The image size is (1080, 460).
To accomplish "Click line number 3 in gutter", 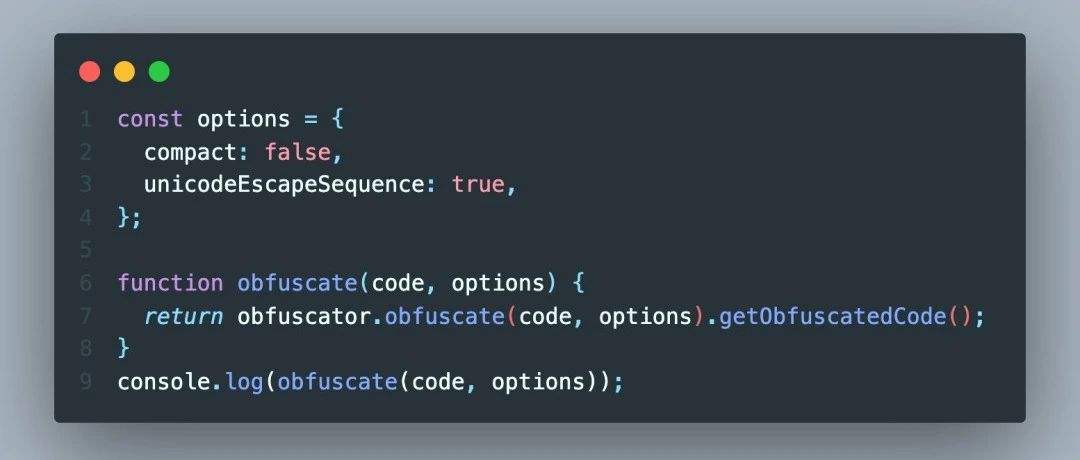I will [x=86, y=185].
